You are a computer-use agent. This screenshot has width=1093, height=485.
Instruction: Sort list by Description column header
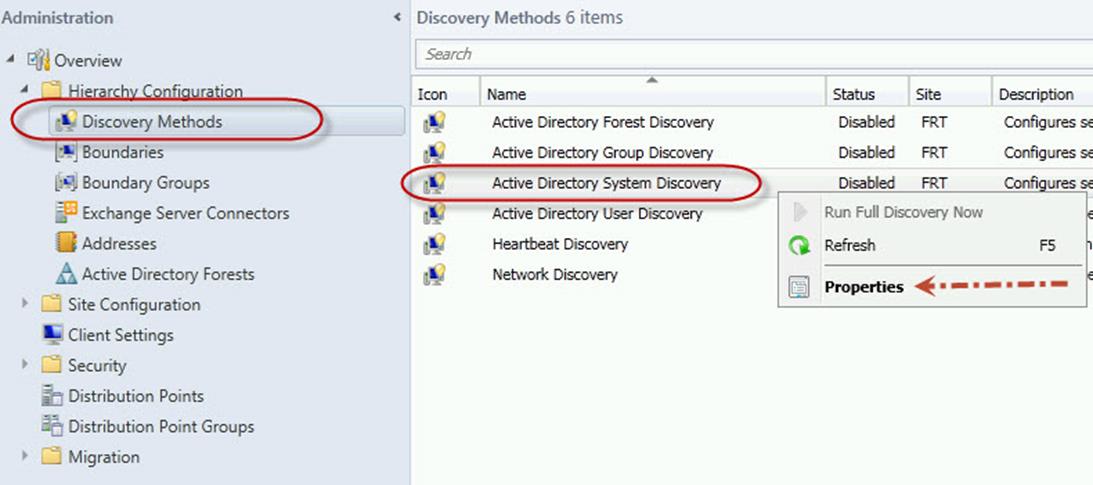click(1042, 93)
